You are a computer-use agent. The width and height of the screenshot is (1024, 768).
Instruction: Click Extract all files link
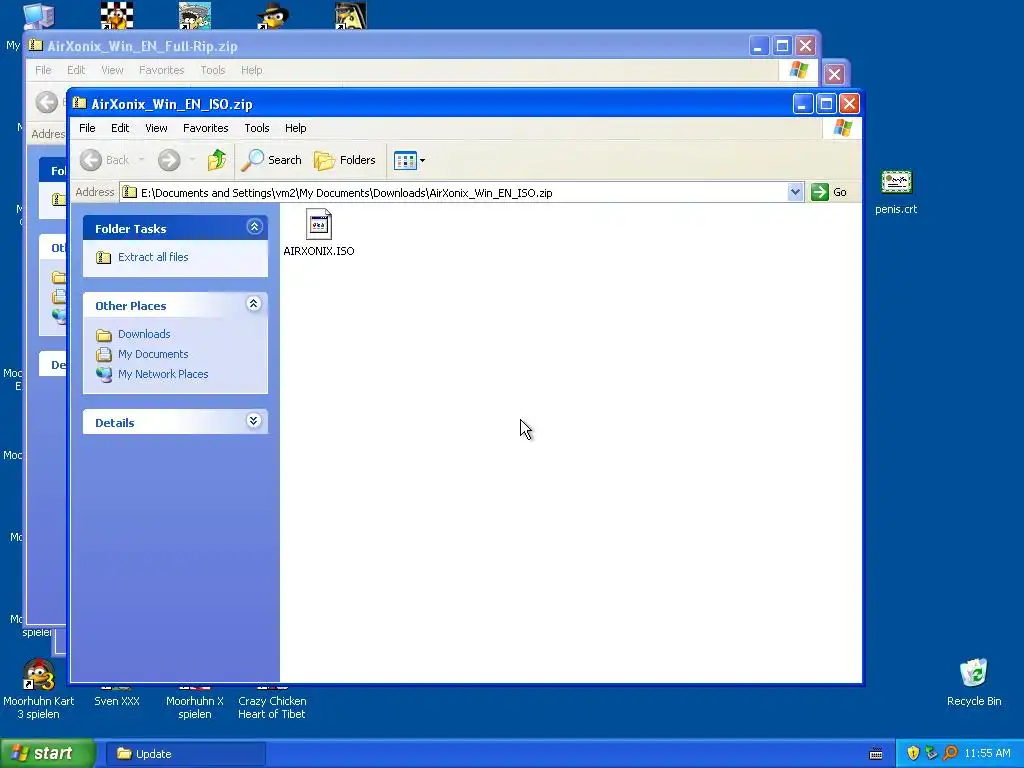(x=153, y=257)
